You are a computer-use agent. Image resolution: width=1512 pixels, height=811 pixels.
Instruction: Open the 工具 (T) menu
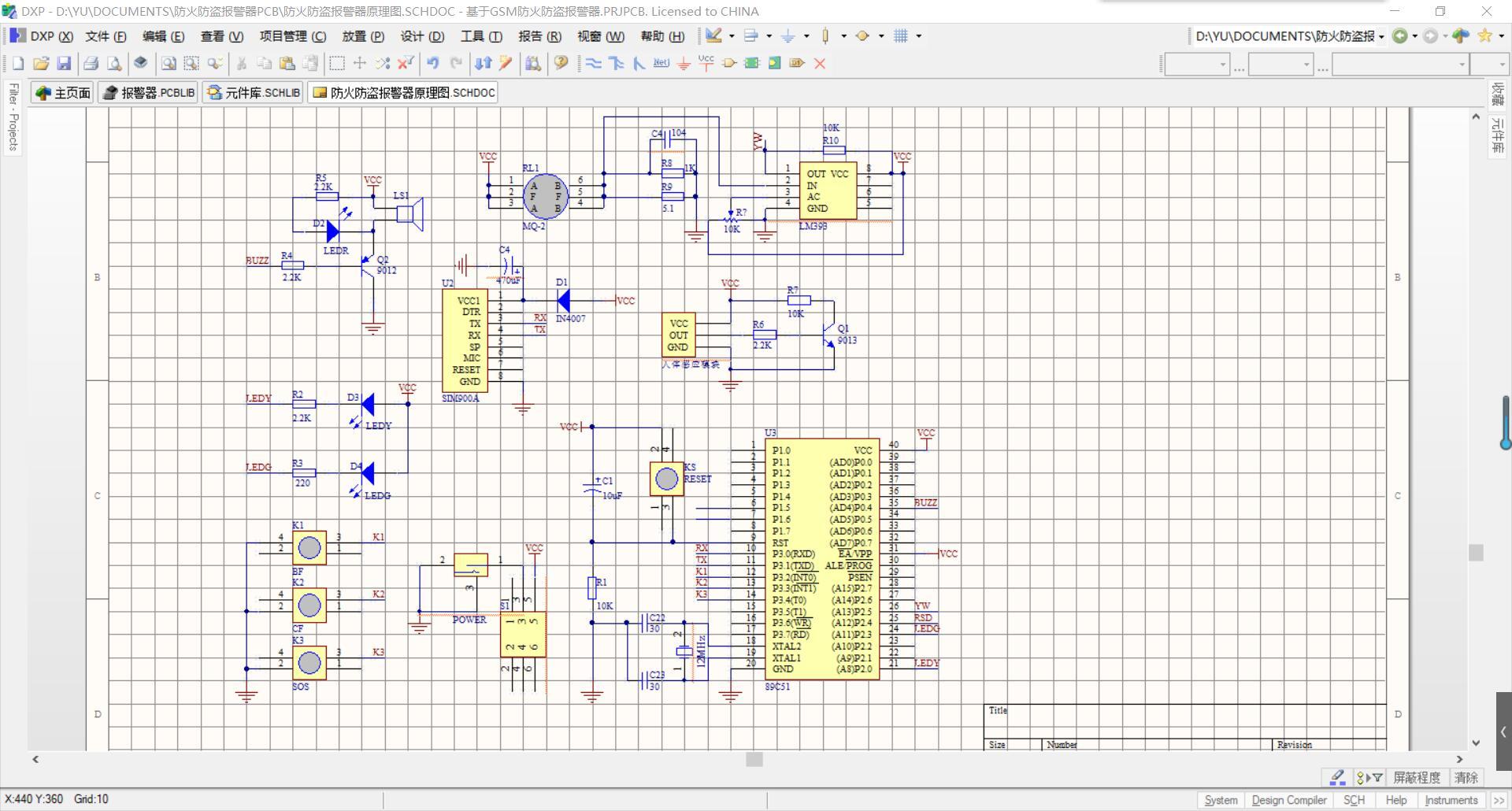(481, 36)
